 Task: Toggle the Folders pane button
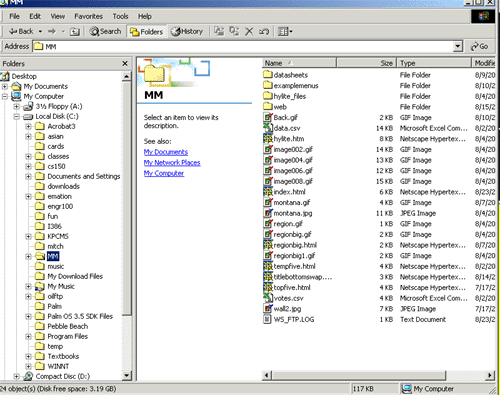tap(147, 32)
